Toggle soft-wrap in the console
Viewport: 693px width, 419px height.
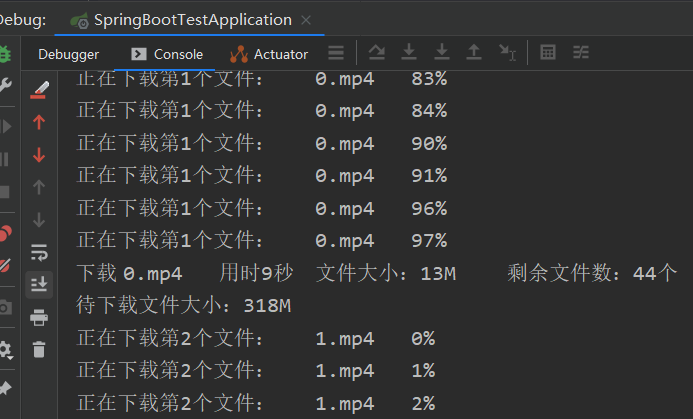coord(39,251)
